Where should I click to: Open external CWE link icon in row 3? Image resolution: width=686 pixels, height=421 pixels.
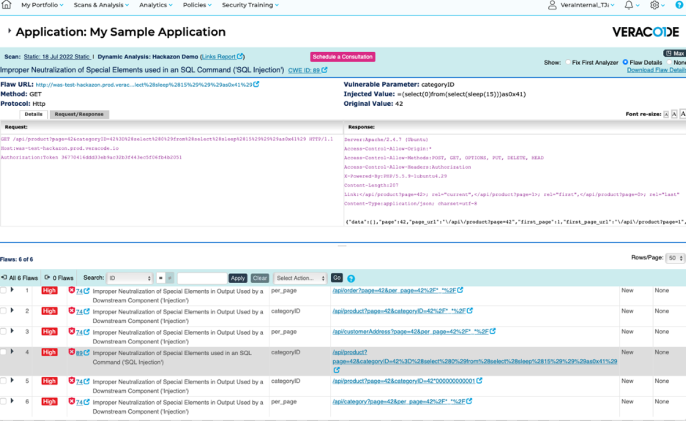tap(87, 332)
